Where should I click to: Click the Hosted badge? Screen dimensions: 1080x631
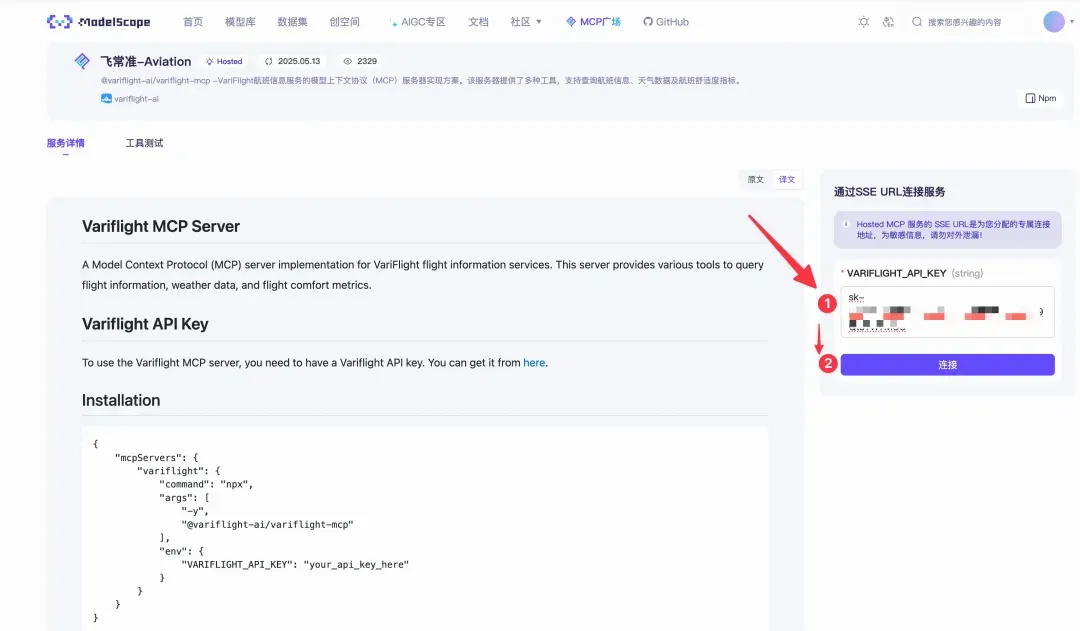pyautogui.click(x=224, y=60)
